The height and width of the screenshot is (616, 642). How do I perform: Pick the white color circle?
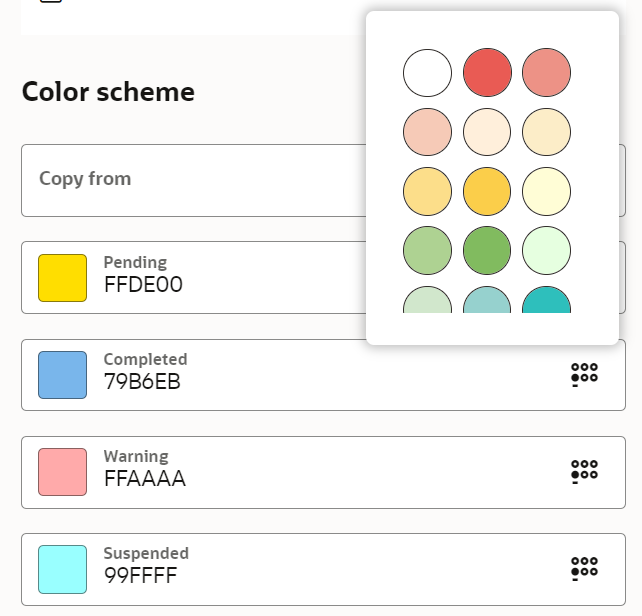[x=427, y=73]
